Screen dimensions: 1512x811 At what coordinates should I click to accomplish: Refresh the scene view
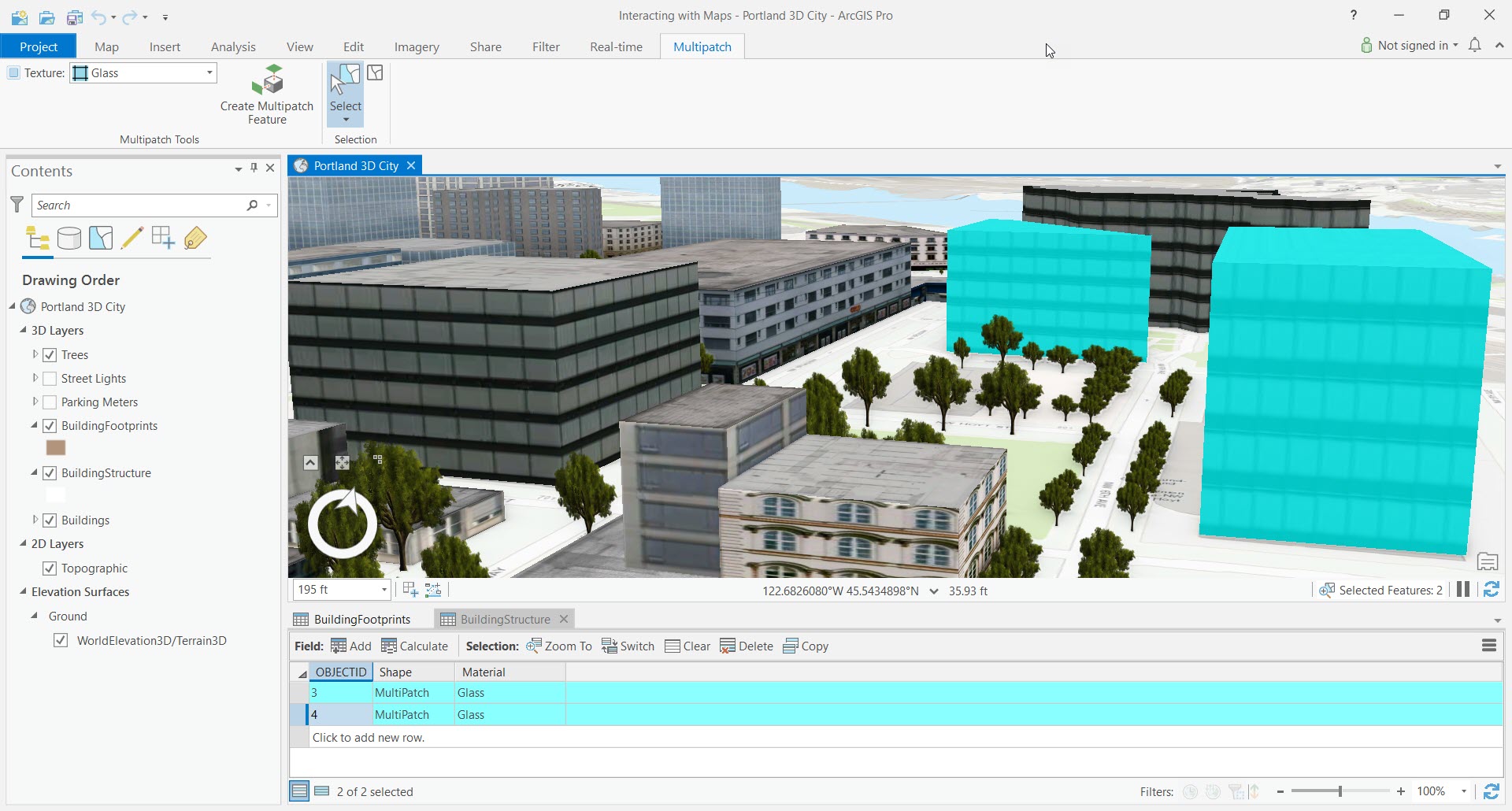(x=1491, y=590)
